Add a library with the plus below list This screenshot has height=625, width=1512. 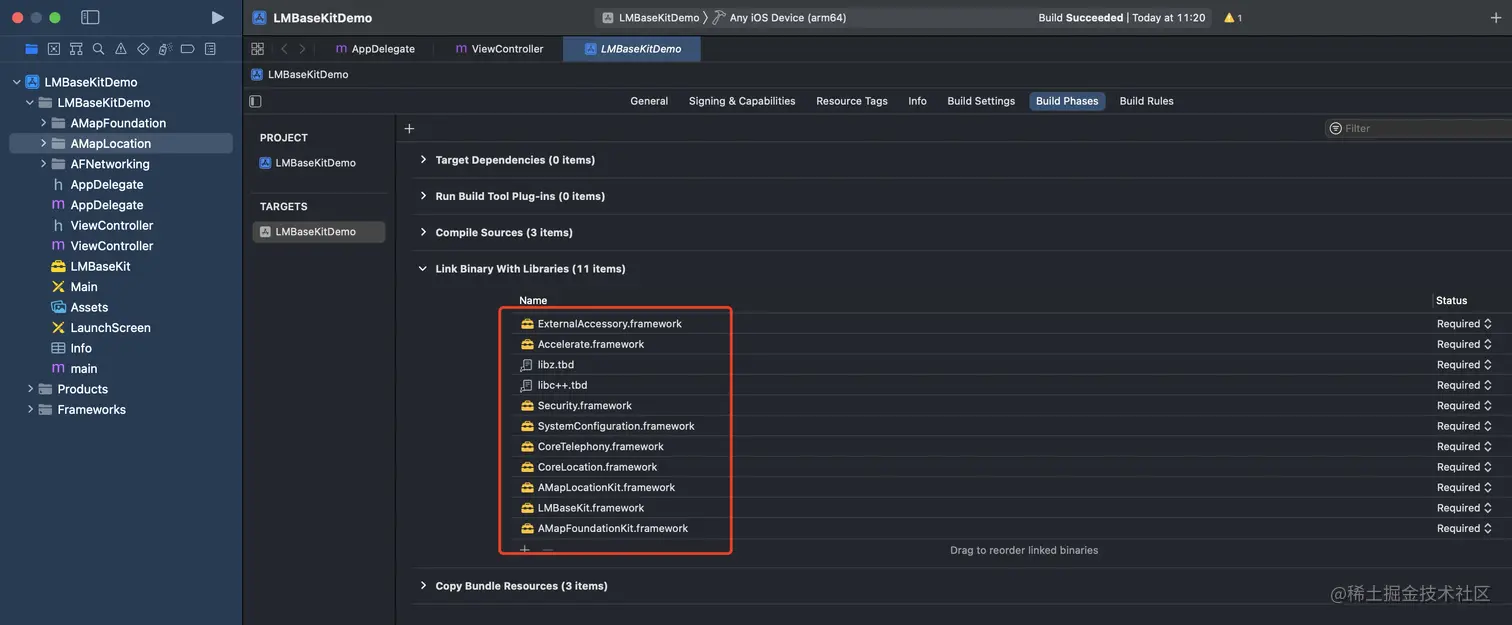point(525,550)
